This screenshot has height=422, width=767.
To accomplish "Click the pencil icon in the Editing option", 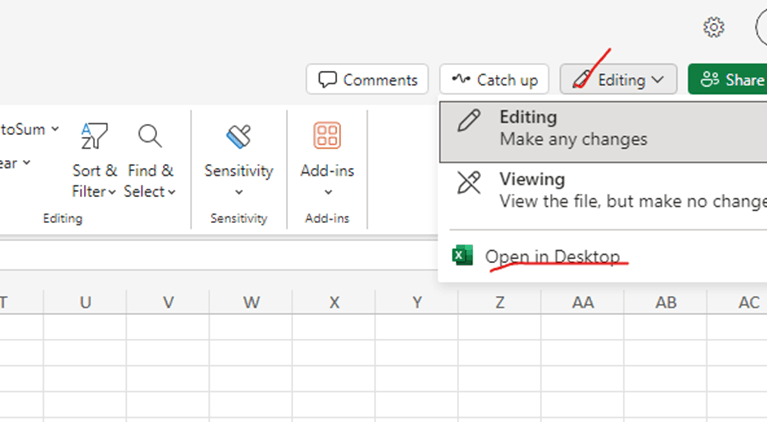I will tap(469, 120).
